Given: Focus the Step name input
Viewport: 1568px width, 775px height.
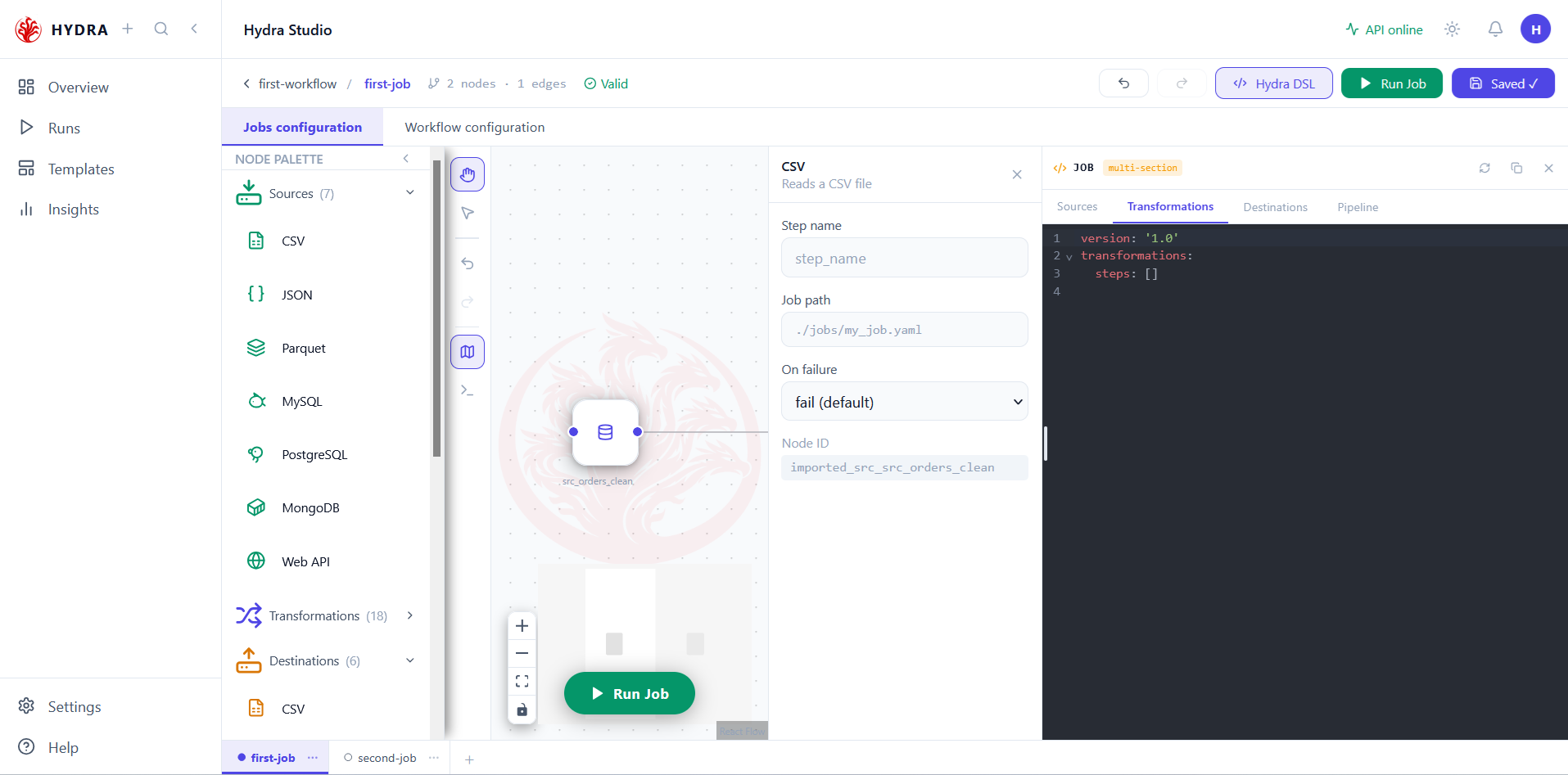Looking at the screenshot, I should tap(905, 258).
